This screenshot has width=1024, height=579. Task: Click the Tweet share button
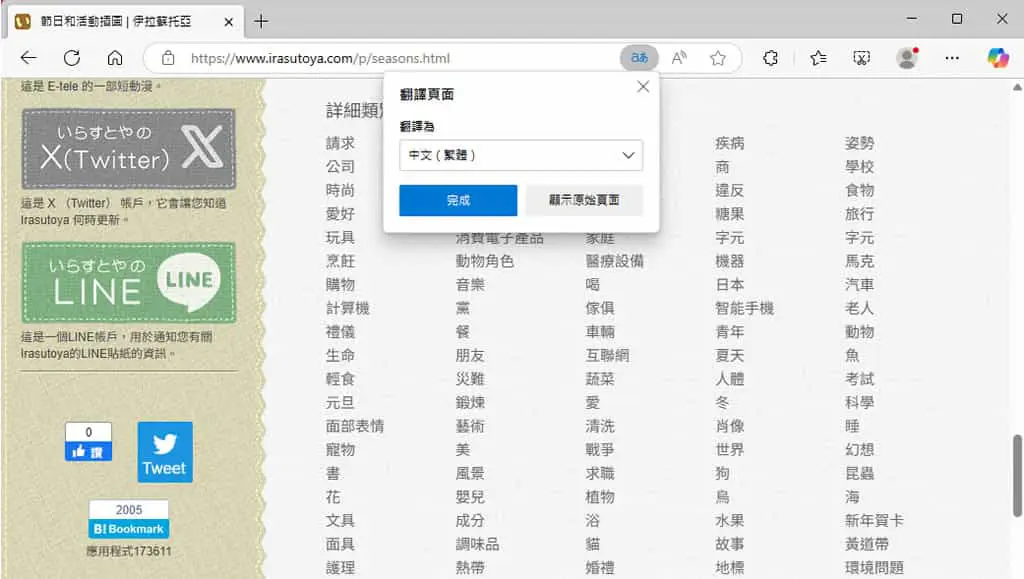165,452
